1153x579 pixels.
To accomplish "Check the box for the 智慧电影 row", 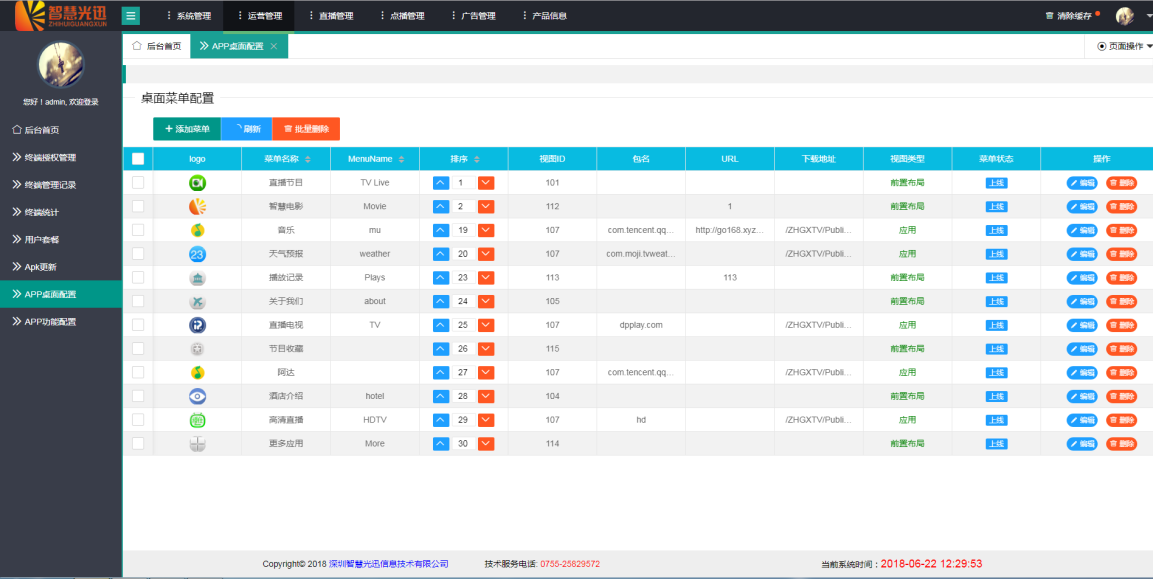I will point(138,206).
